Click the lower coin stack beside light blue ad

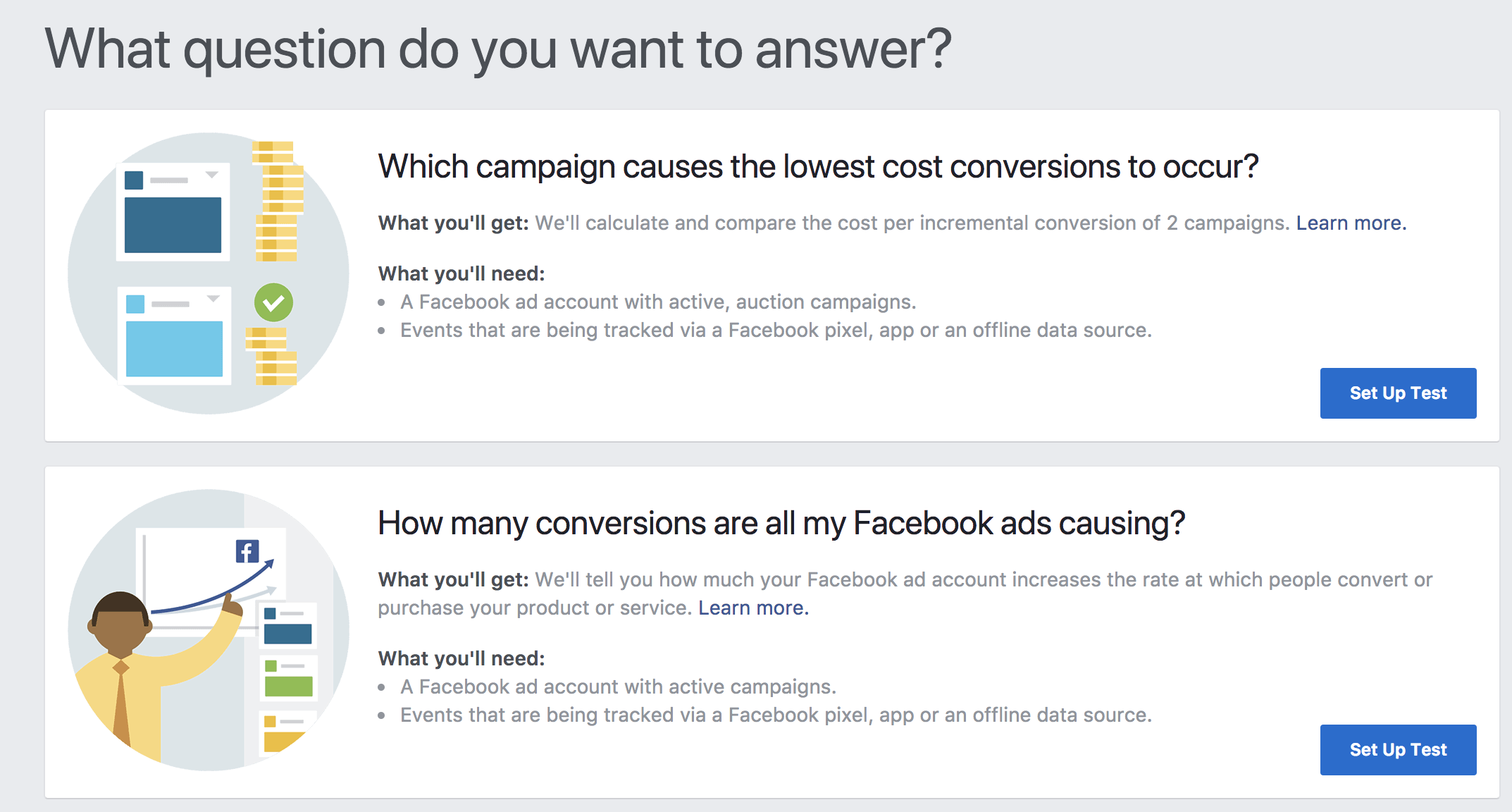coord(271,356)
